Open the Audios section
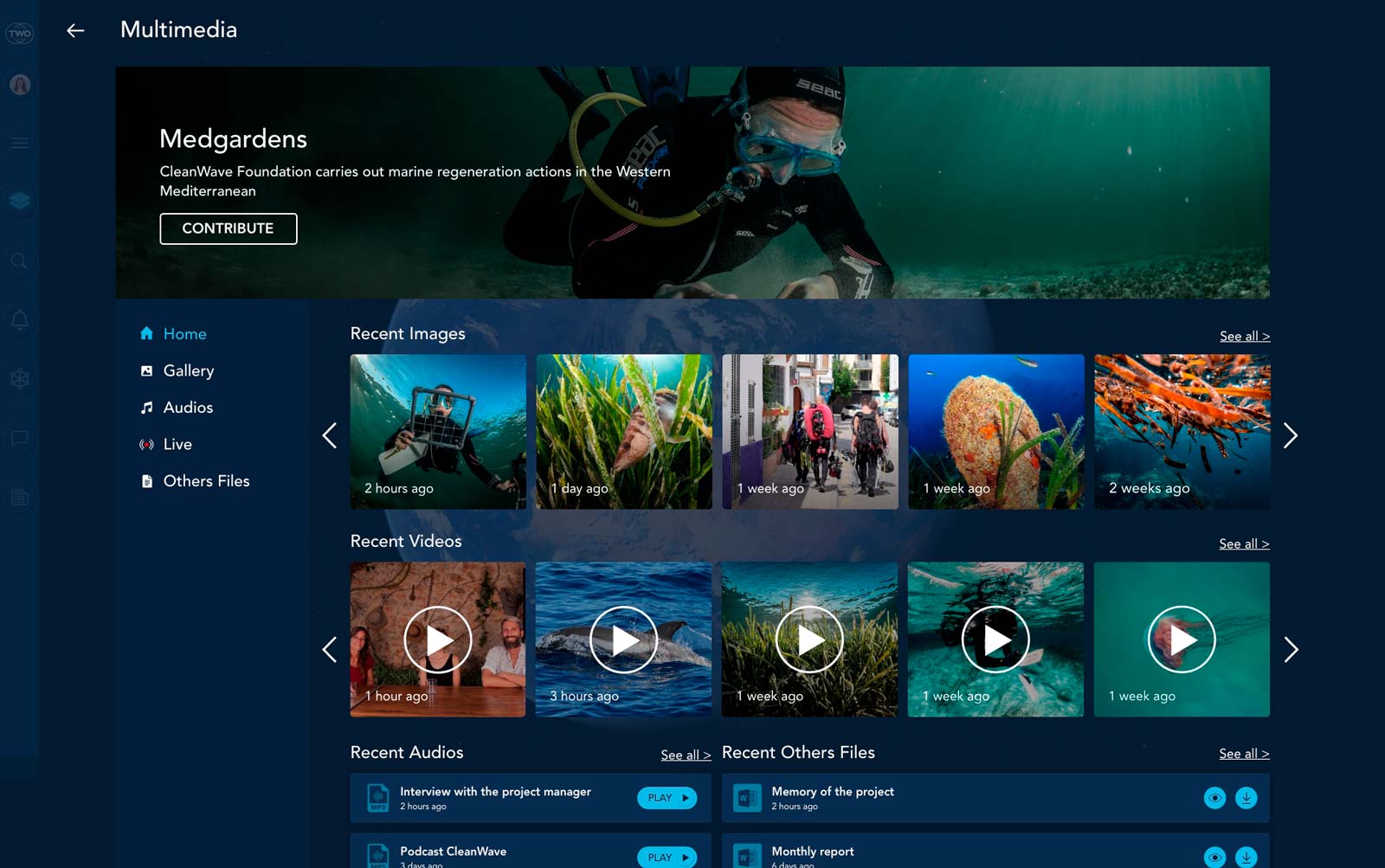This screenshot has width=1385, height=868. 176,408
